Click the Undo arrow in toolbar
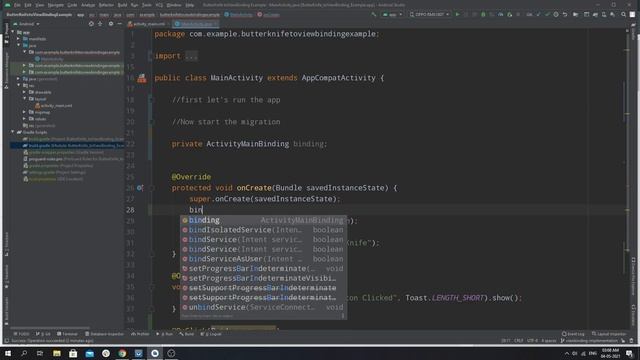640x360 pixels. [x=565, y=14]
